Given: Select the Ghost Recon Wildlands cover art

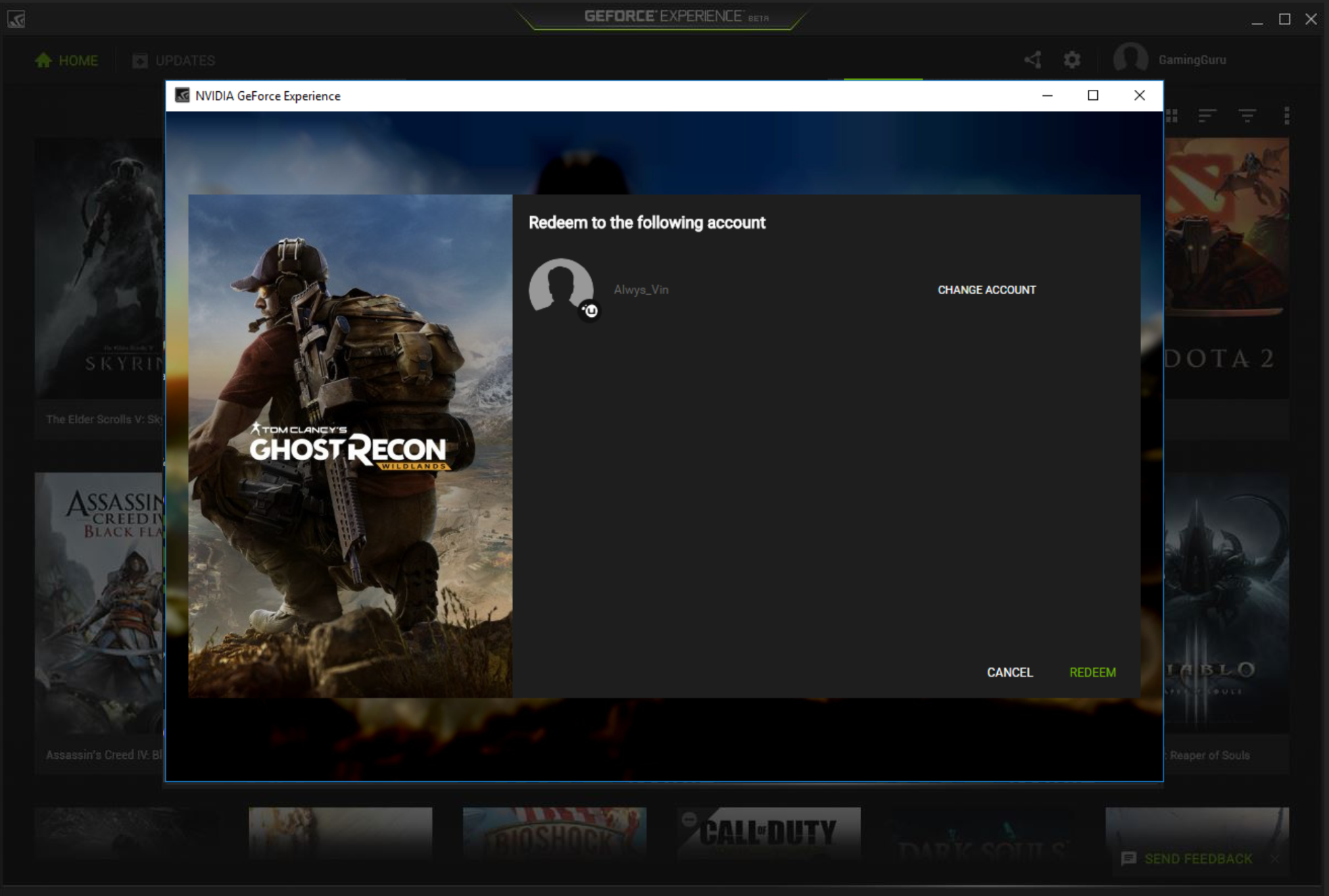Looking at the screenshot, I should tap(350, 446).
